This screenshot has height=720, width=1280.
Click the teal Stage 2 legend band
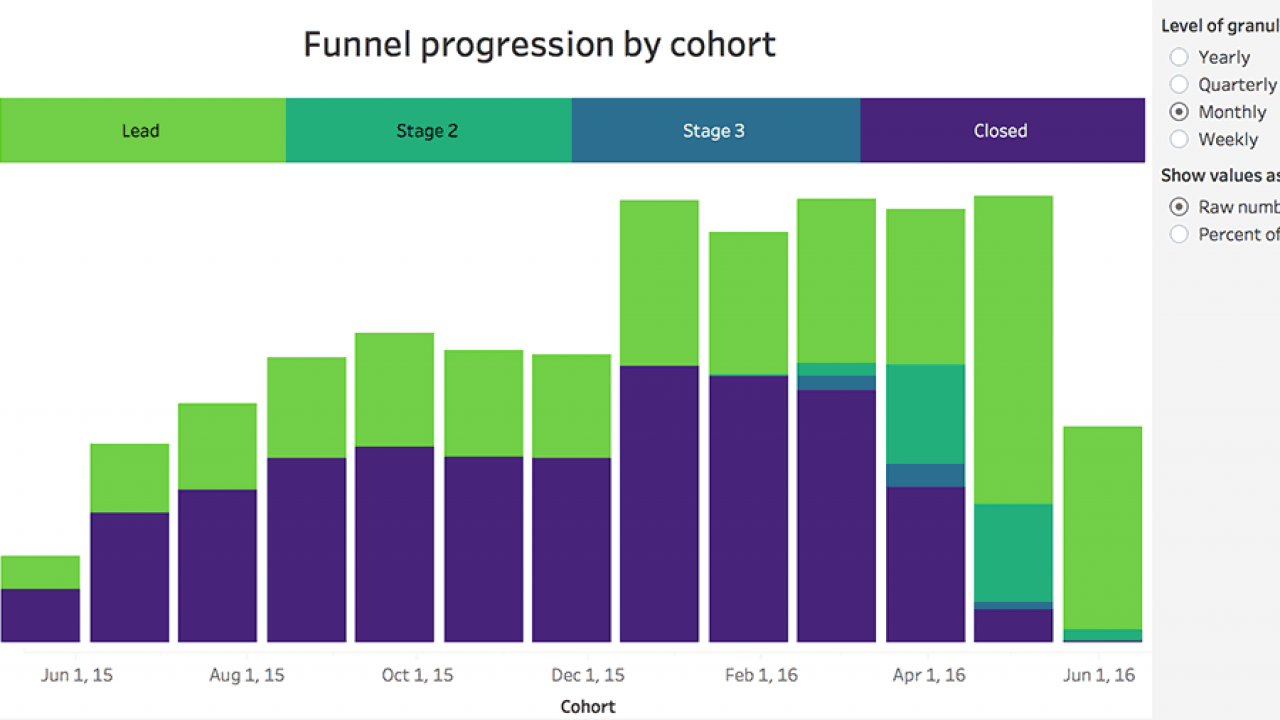pos(428,130)
